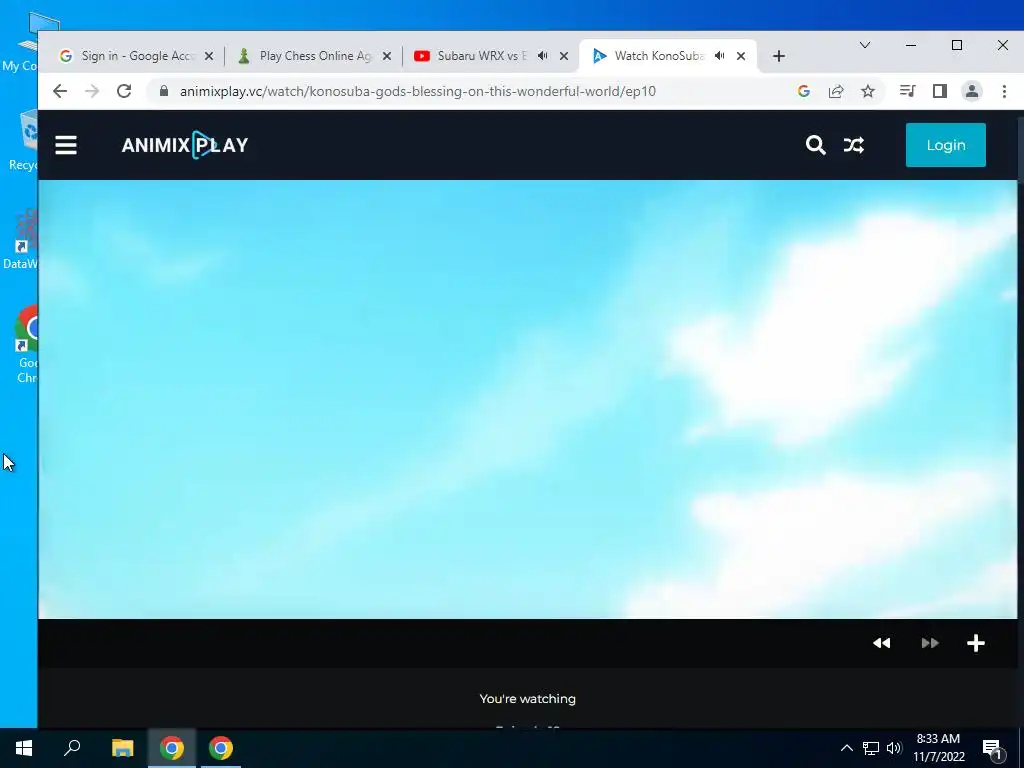This screenshot has height=768, width=1024.
Task: Click the random anime shuffle icon
Action: (854, 145)
